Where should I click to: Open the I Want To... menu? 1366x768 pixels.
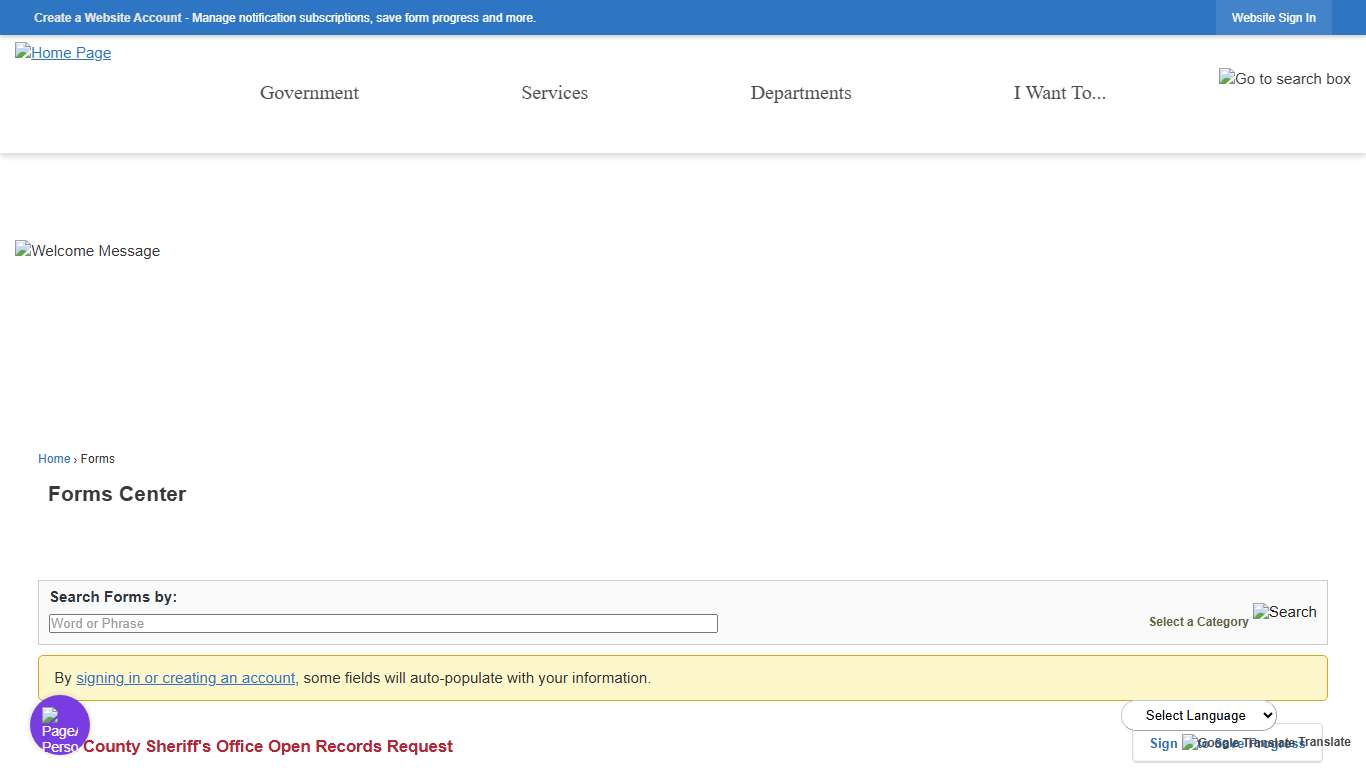pos(1060,93)
